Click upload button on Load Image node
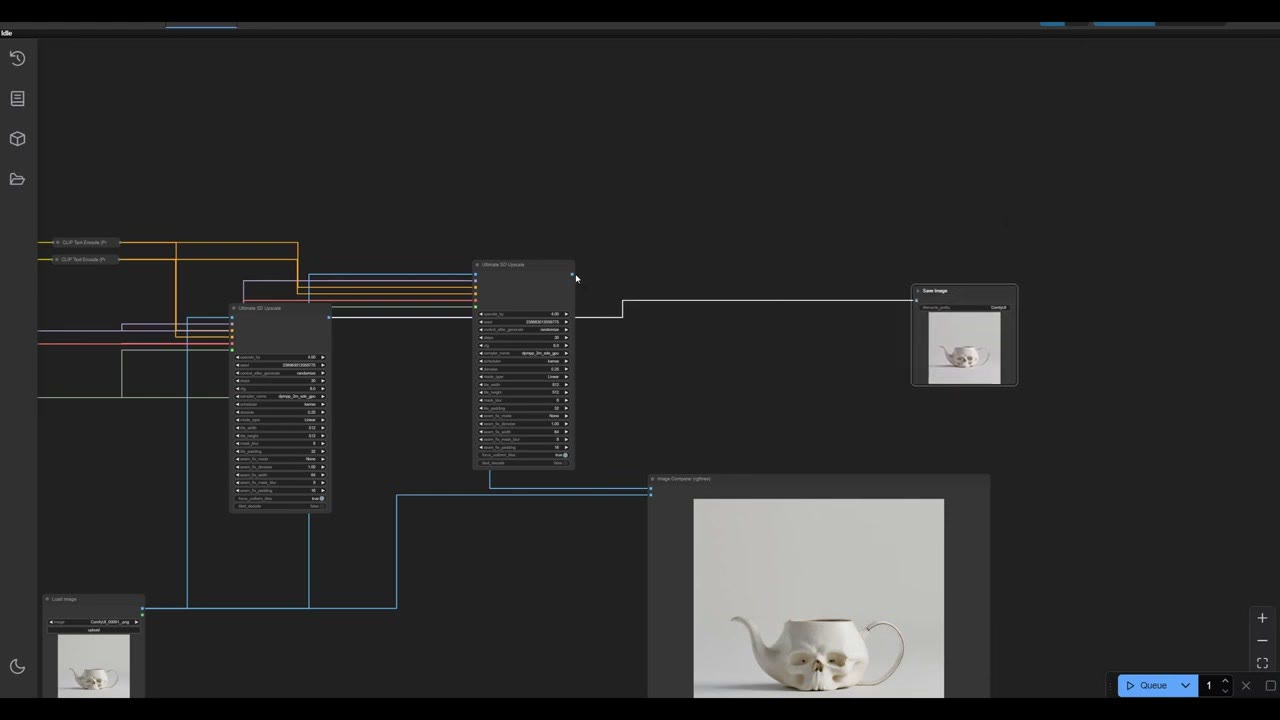Image resolution: width=1280 pixels, height=720 pixels. 94,630
